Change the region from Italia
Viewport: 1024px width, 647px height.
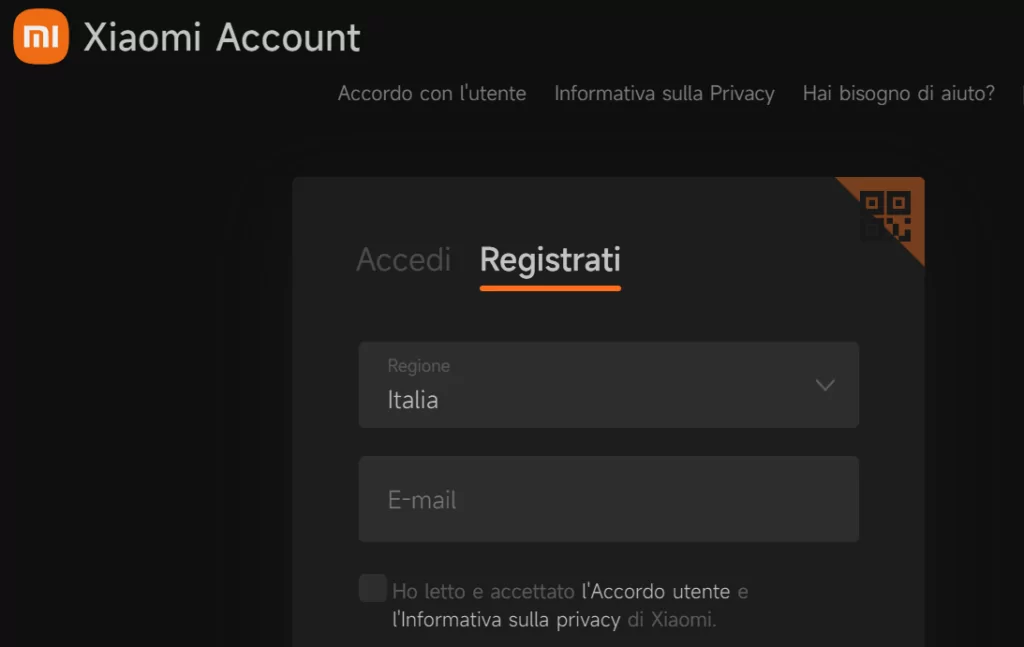point(609,385)
